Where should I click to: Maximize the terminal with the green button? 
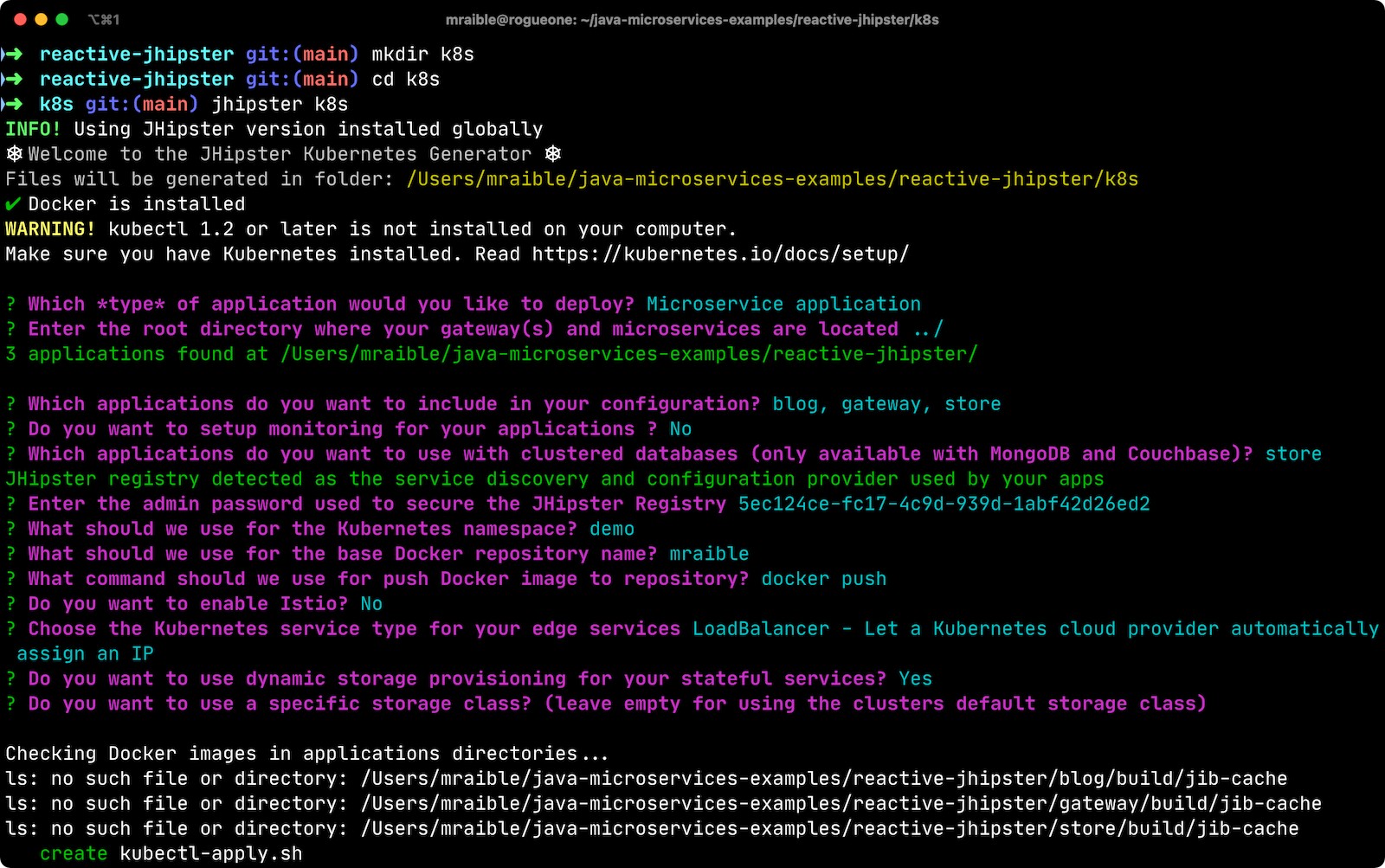(61, 19)
